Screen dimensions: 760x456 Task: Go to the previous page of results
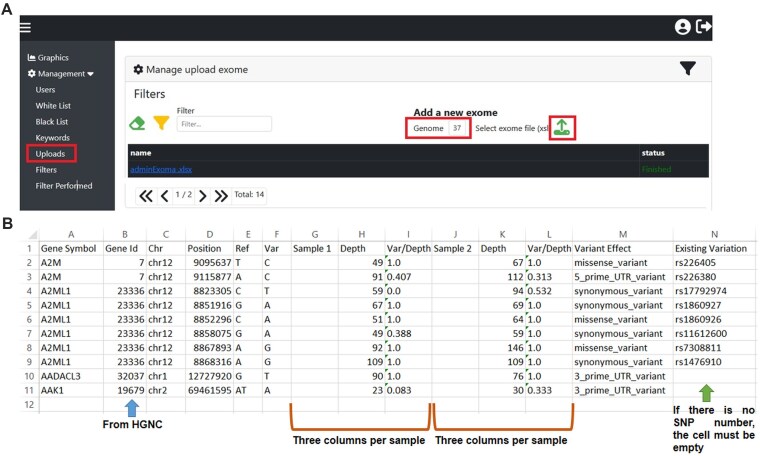click(x=165, y=196)
